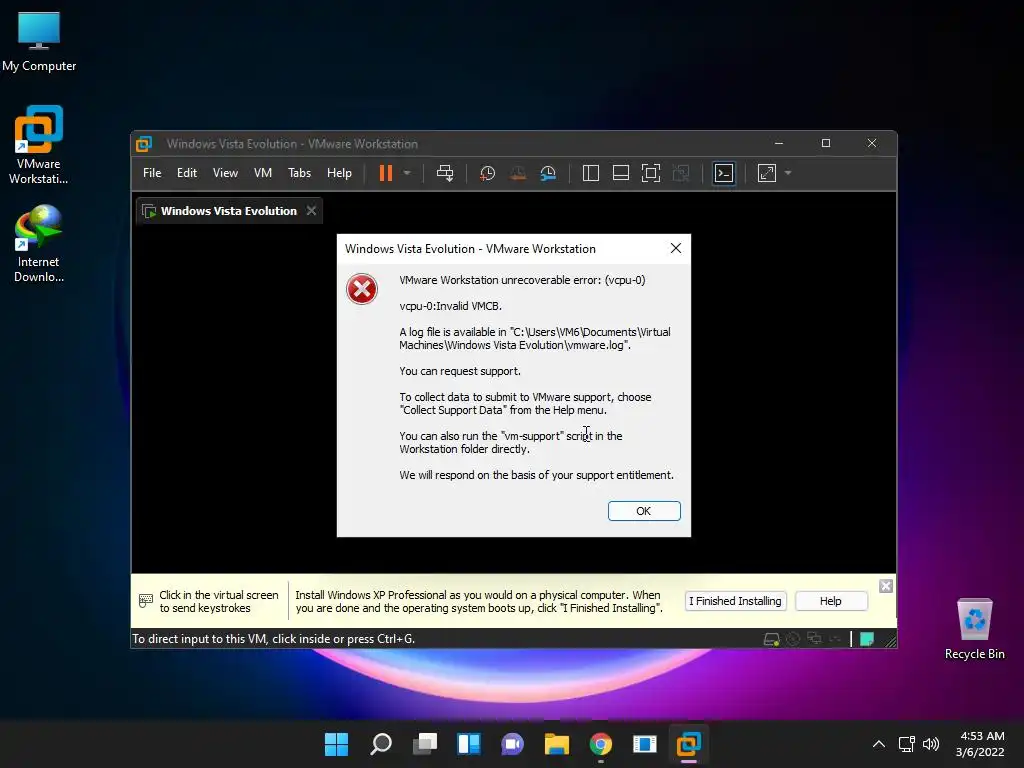Dismiss the yellow install hint bar
The height and width of the screenshot is (768, 1024).
click(x=886, y=586)
